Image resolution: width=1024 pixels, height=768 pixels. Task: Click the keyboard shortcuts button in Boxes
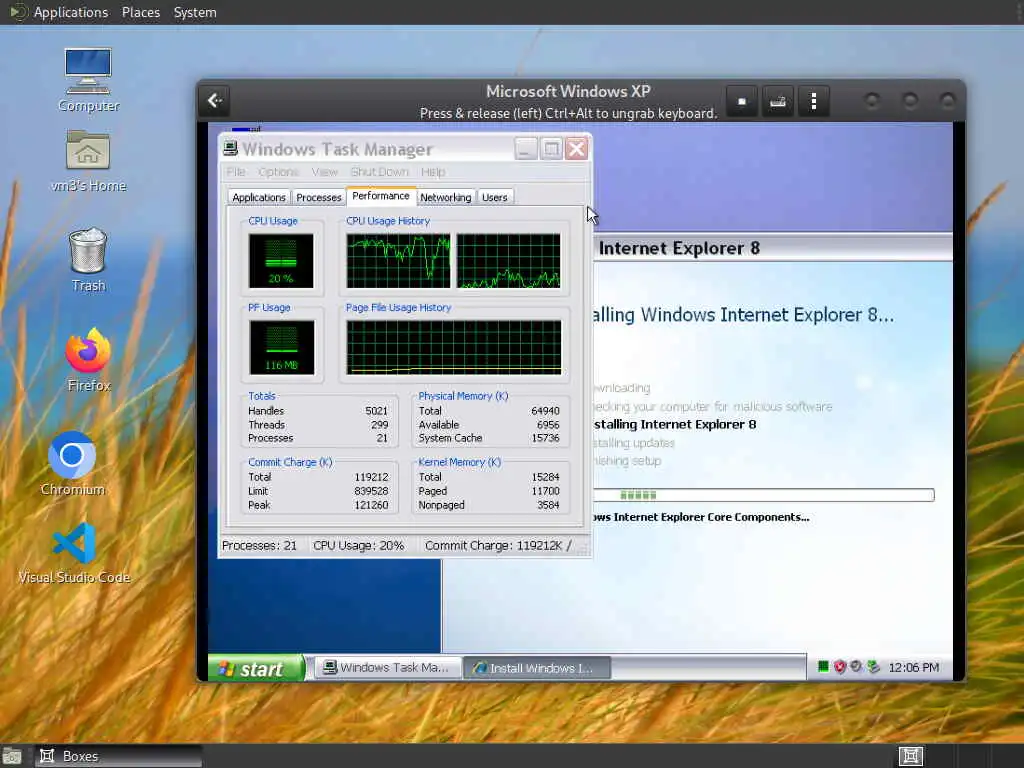777,101
